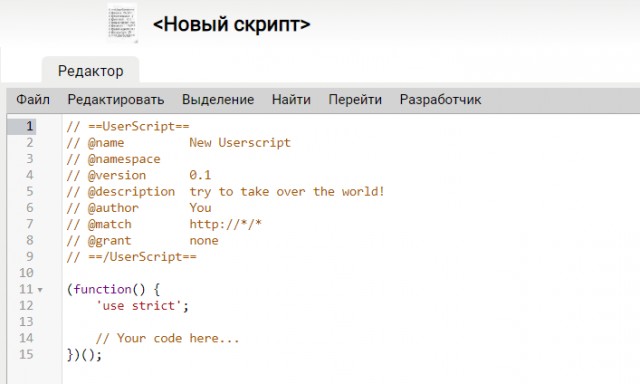Open the Файл menu
Screen dimensions: 640x384
[33, 100]
